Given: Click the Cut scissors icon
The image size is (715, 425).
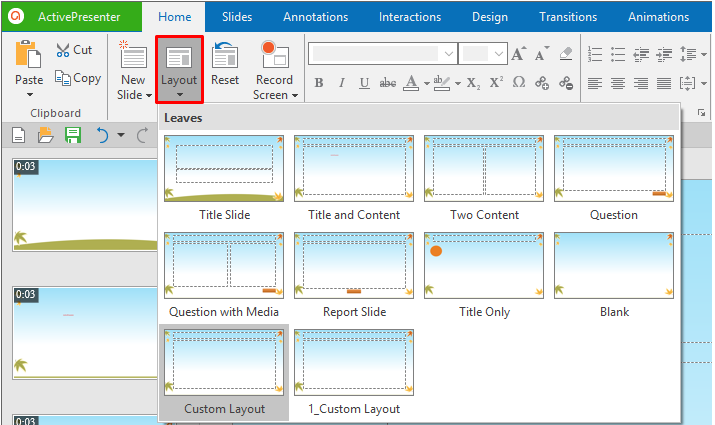Looking at the screenshot, I should [63, 50].
